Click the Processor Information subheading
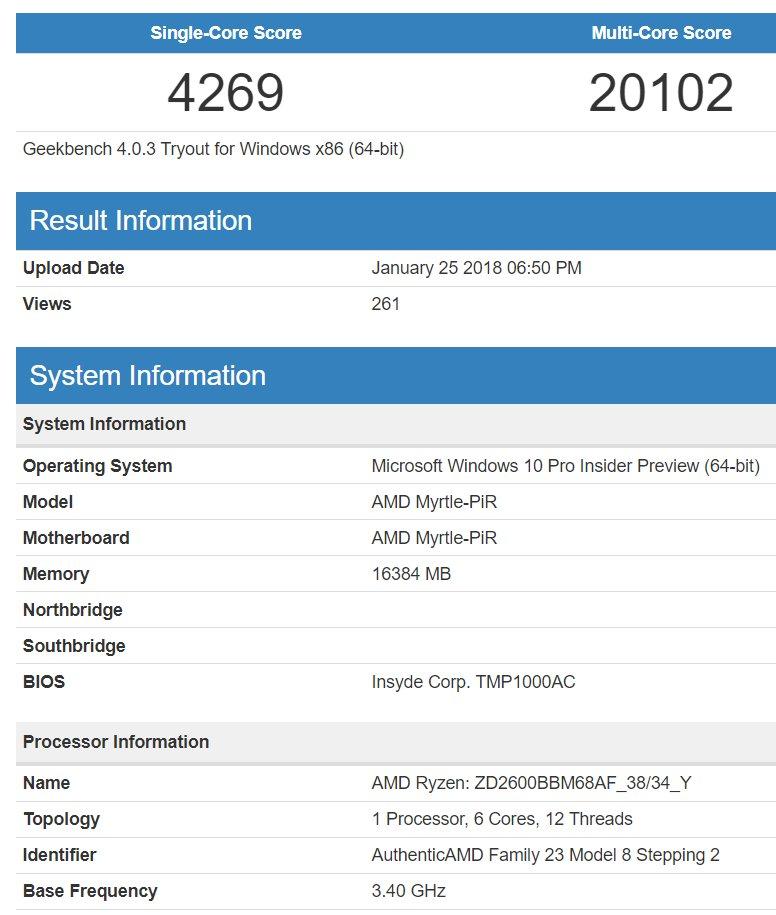The height and width of the screenshot is (915, 776). pos(116,742)
